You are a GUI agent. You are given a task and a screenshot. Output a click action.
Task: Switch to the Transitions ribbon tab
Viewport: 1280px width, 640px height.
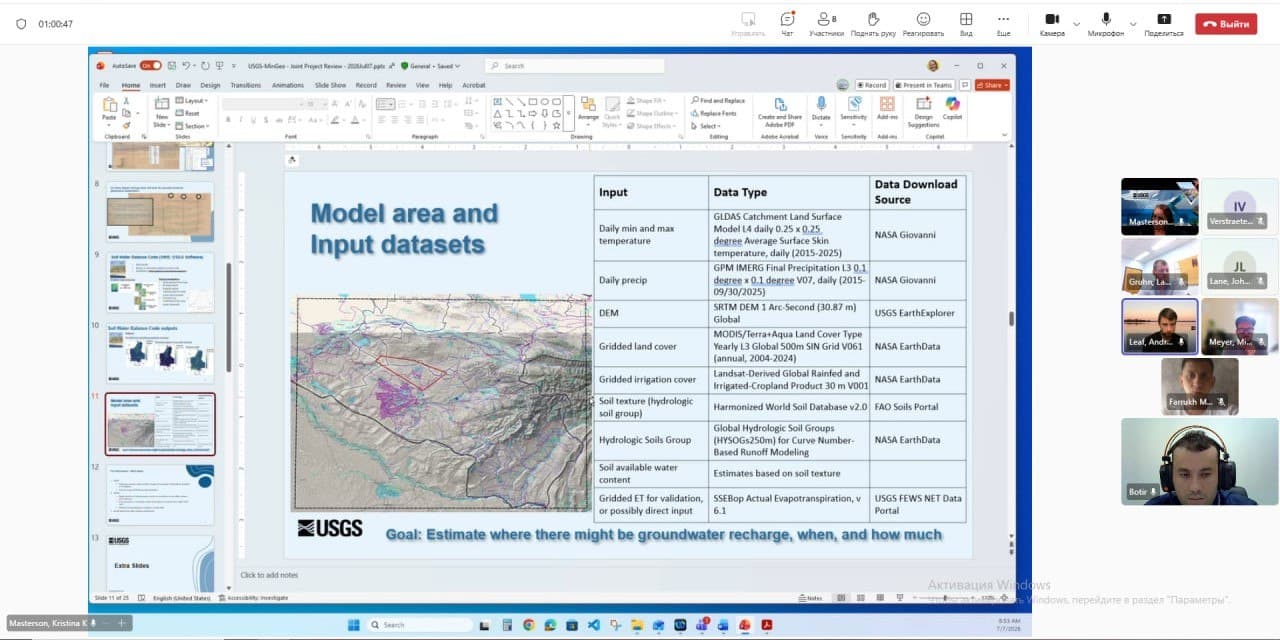click(246, 85)
